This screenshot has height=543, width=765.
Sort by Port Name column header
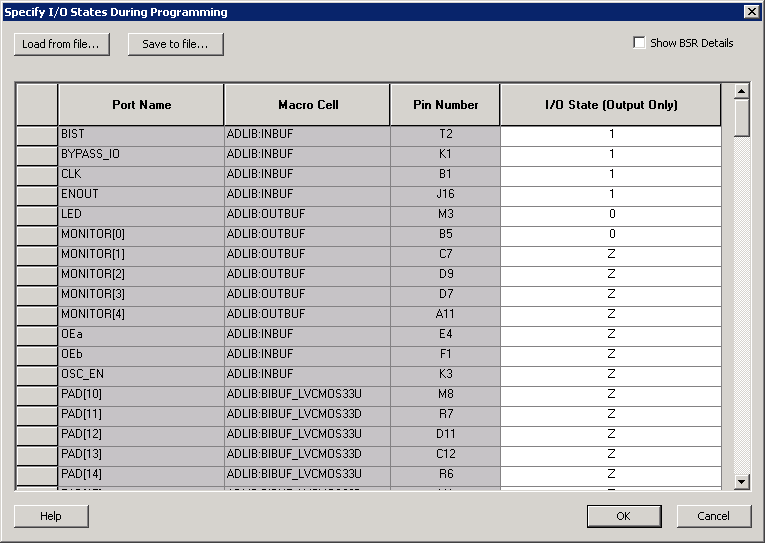click(x=141, y=105)
